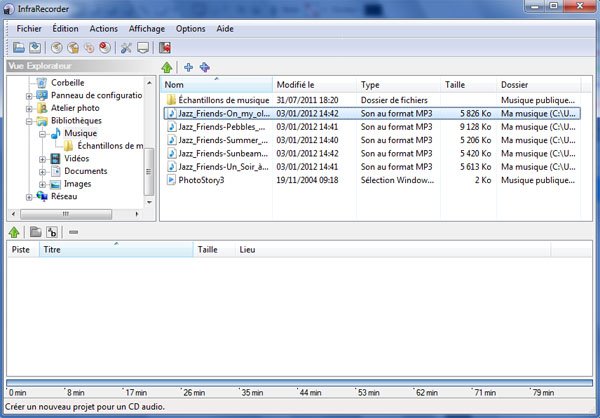Open devices with the drive toolbar icon
The image size is (600, 418).
point(143,48)
